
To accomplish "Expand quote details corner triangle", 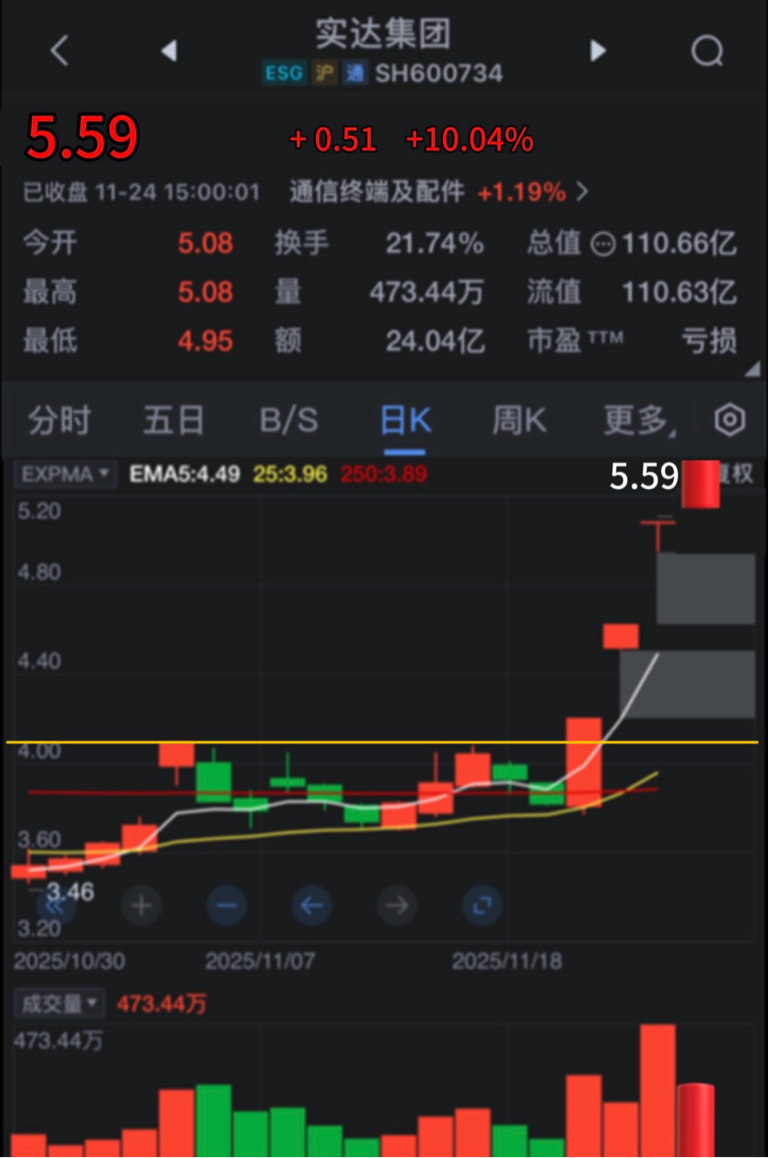I will click(752, 369).
